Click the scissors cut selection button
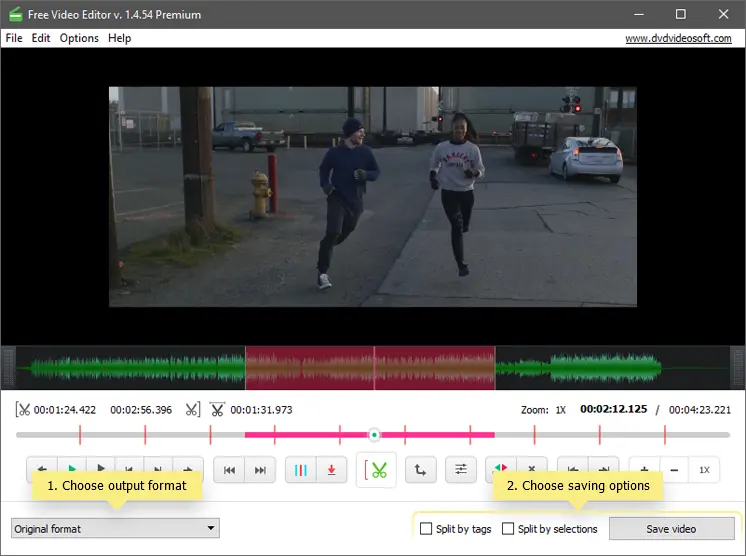Viewport: 746px width, 556px height. [x=378, y=469]
